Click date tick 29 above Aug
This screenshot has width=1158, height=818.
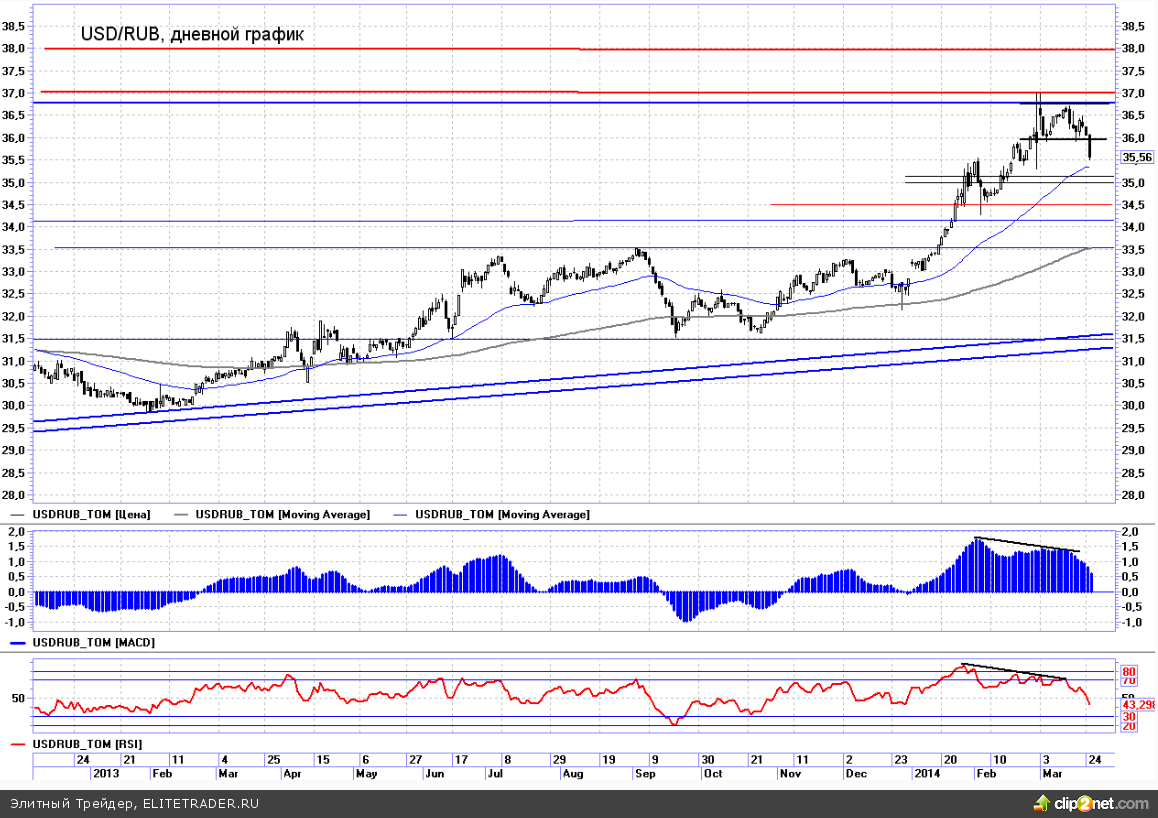pyautogui.click(x=559, y=759)
